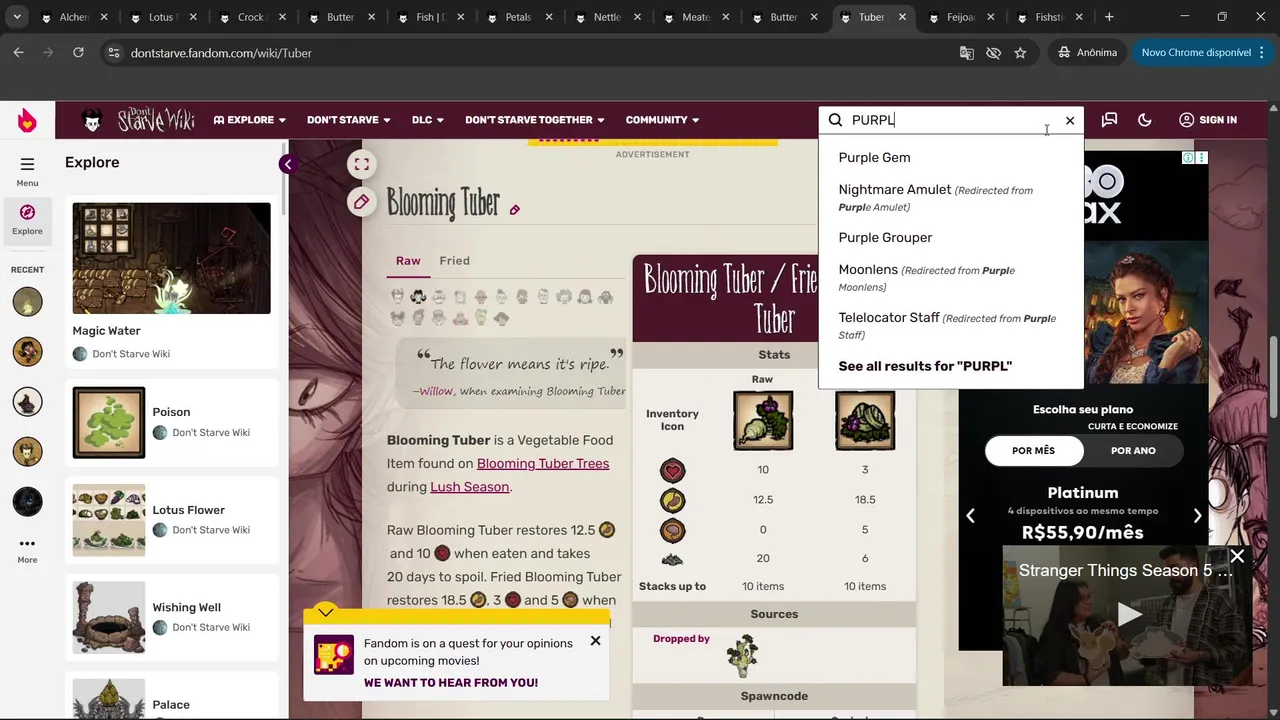Expand the COMMUNITY dropdown
This screenshot has width=1280, height=720.
[x=663, y=120]
